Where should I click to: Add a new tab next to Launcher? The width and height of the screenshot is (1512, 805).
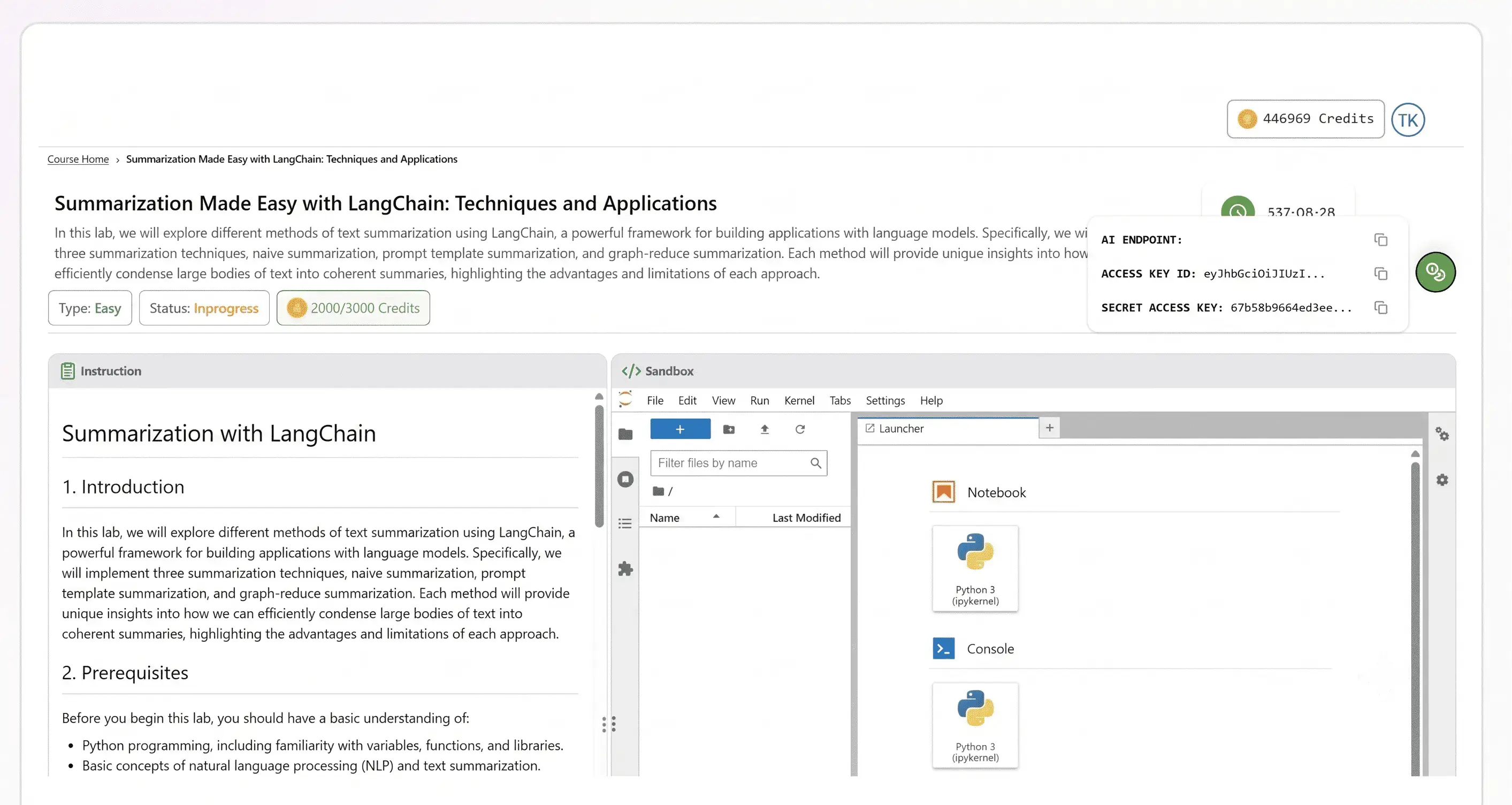[x=1050, y=428]
